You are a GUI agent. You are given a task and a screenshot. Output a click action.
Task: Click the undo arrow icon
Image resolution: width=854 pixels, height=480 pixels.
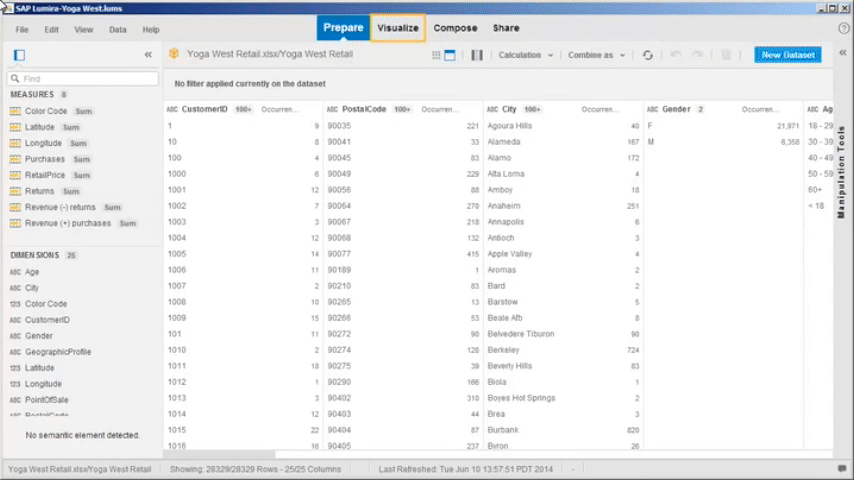676,55
